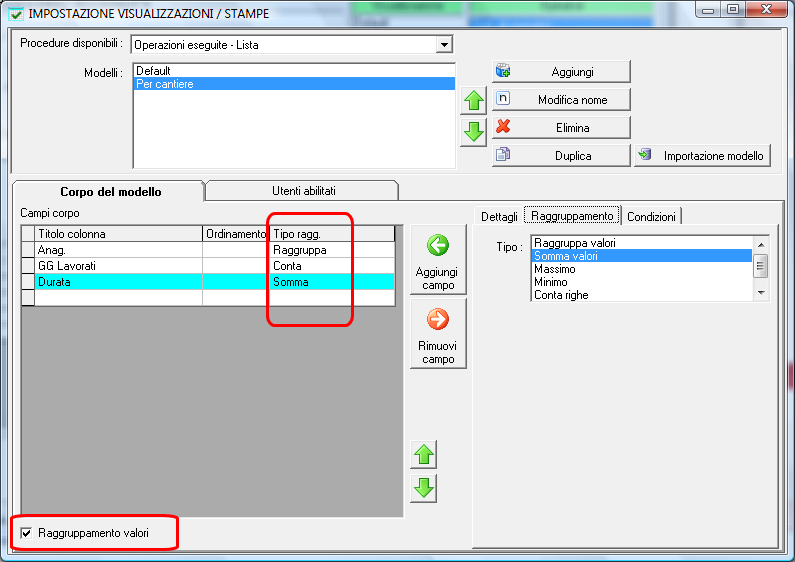Select the Durata row
The width and height of the screenshot is (795, 562).
[208, 282]
